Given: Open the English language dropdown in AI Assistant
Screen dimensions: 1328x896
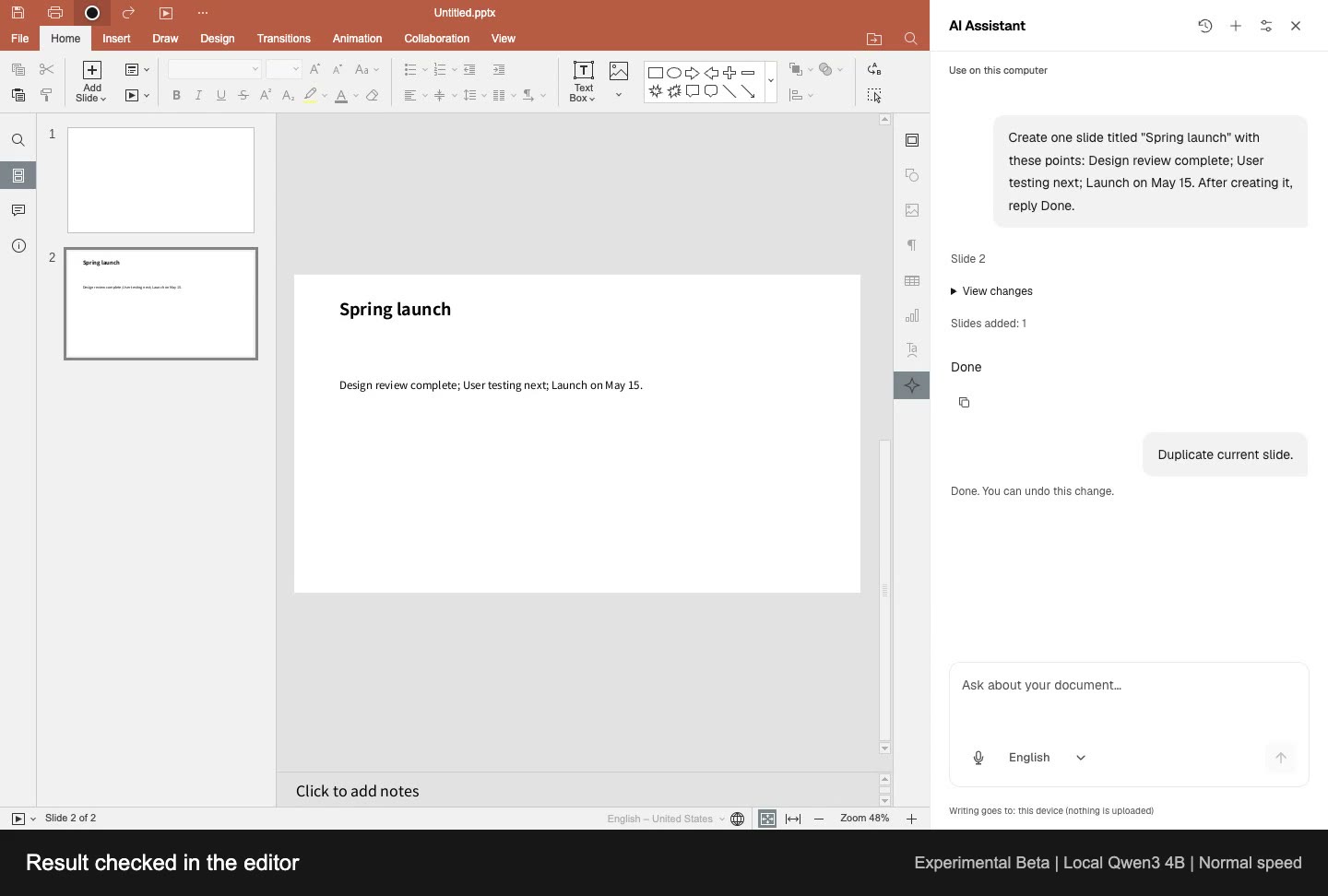Looking at the screenshot, I should pyautogui.click(x=1047, y=758).
